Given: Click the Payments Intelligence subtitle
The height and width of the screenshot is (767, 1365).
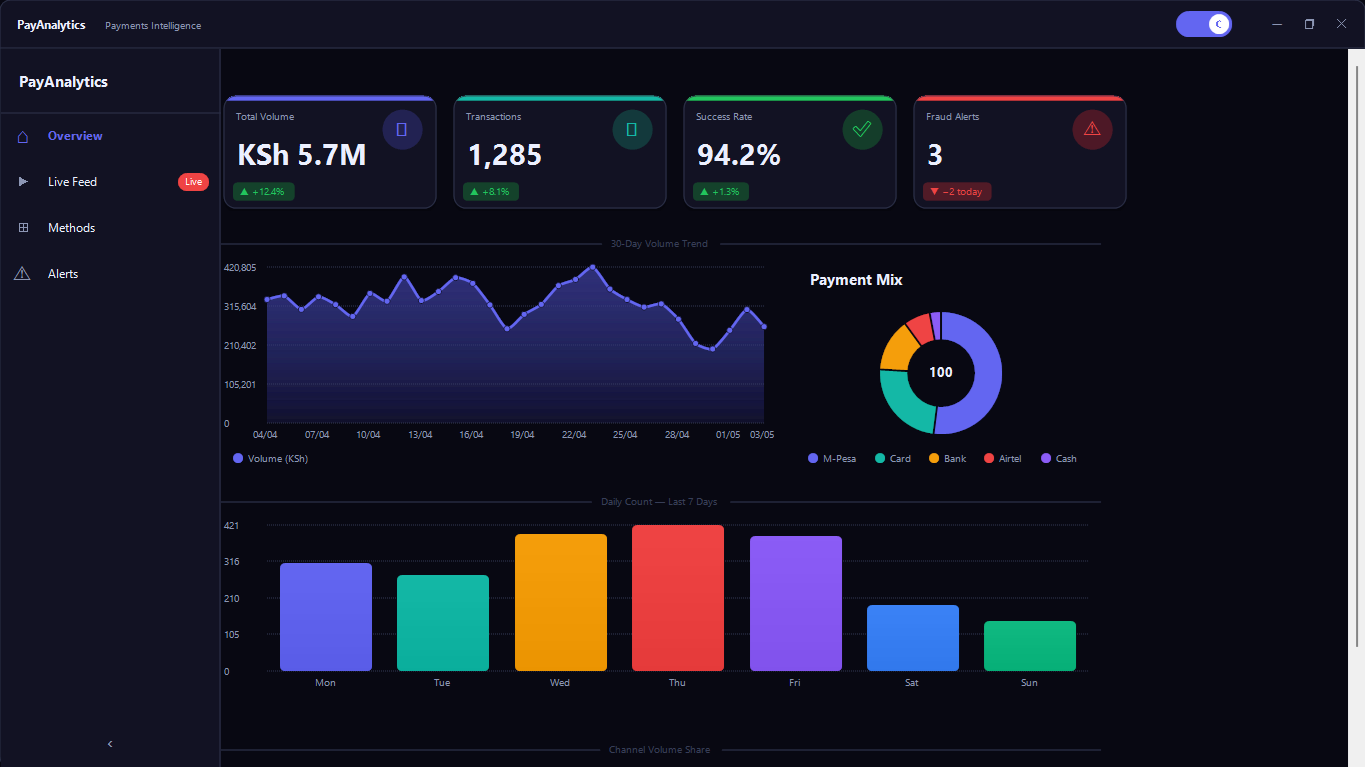Looking at the screenshot, I should tap(153, 25).
